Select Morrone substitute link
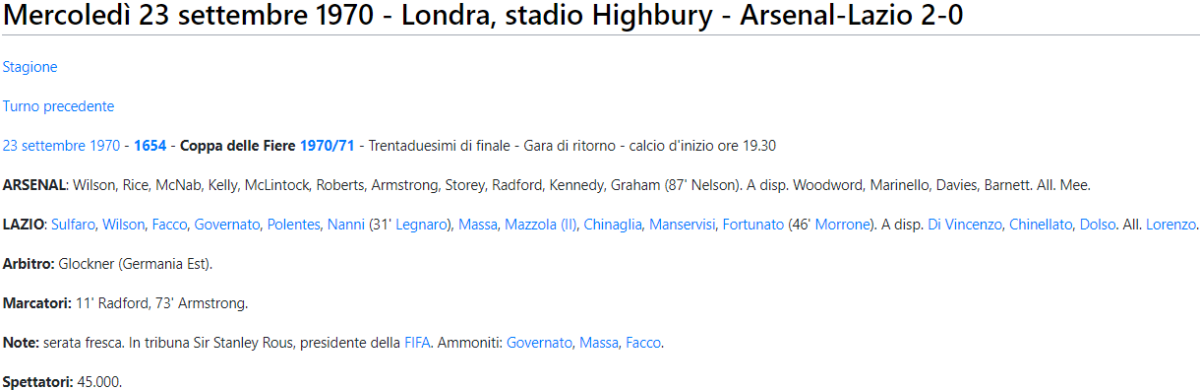The image size is (1200, 390). pyautogui.click(x=843, y=224)
